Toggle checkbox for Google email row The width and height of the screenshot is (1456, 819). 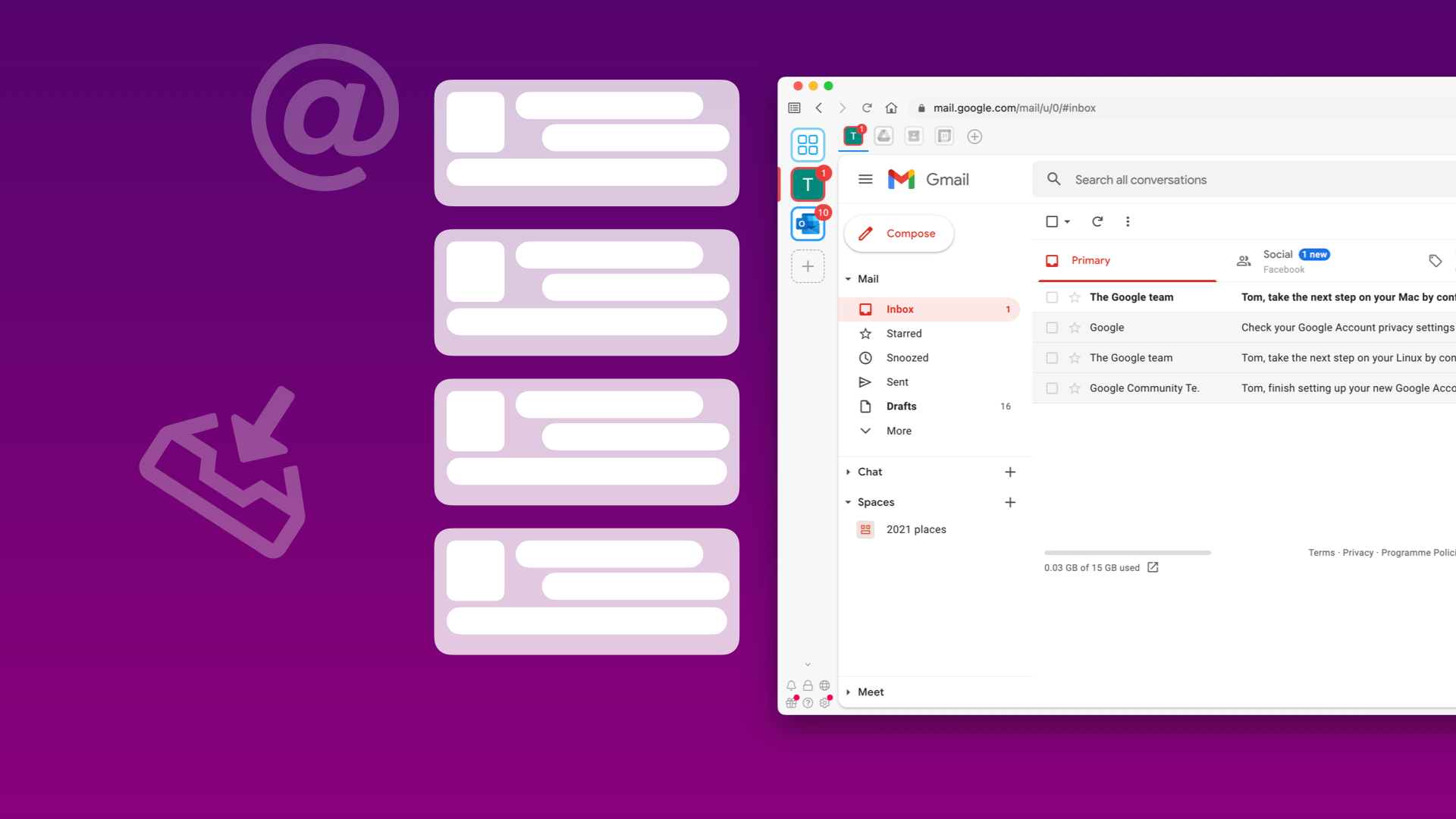coord(1052,327)
